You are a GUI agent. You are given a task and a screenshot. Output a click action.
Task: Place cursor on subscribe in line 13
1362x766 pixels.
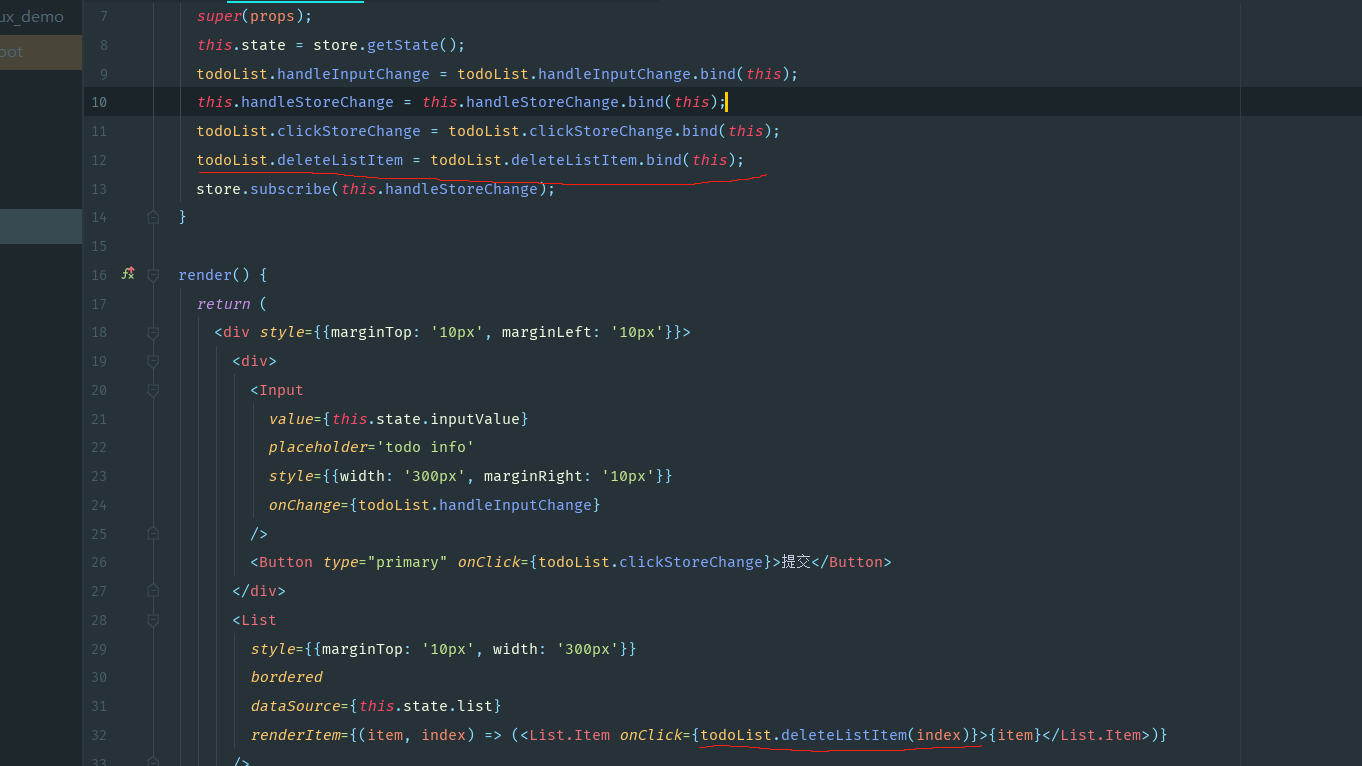point(290,189)
